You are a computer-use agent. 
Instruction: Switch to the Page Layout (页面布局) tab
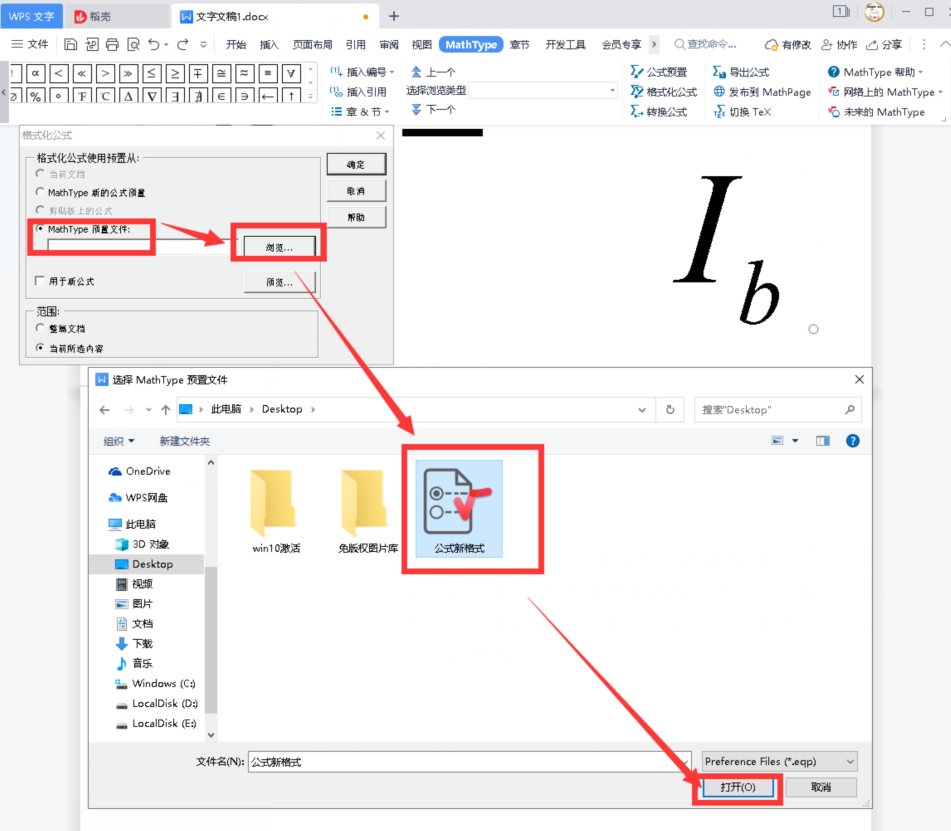(x=312, y=45)
